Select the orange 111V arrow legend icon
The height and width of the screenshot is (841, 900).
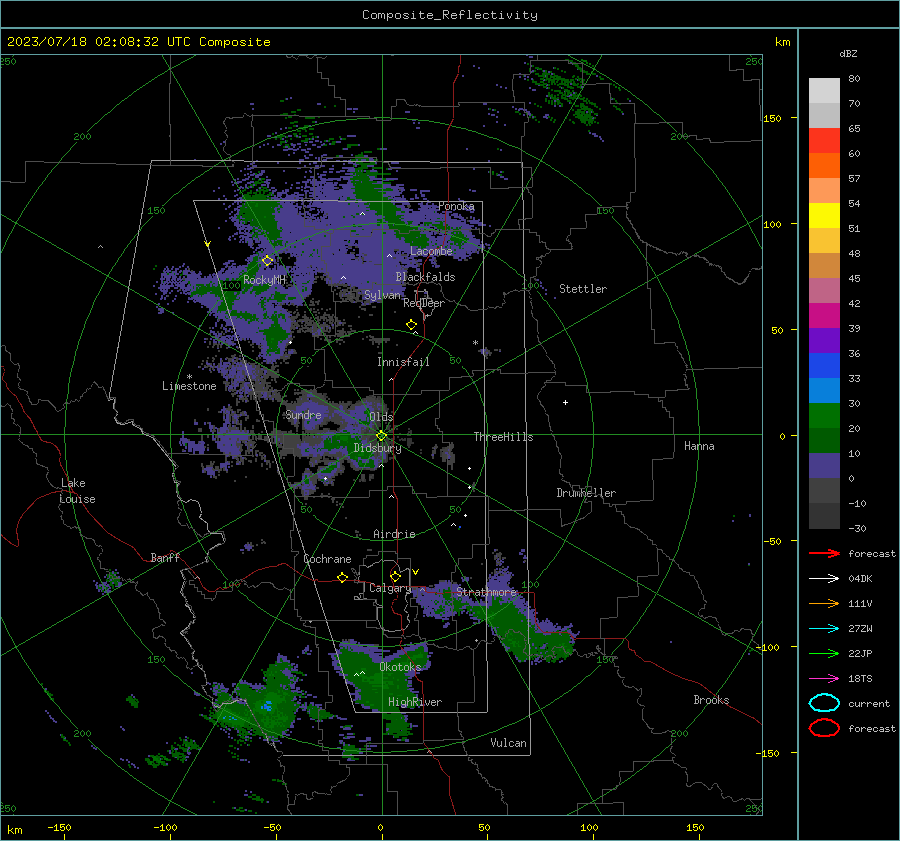(824, 603)
